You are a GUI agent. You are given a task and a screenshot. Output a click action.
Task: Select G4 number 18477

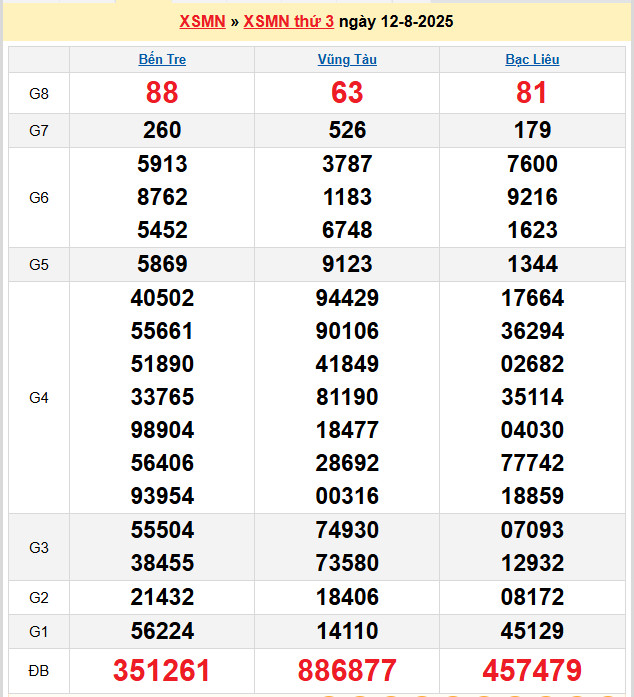347,430
